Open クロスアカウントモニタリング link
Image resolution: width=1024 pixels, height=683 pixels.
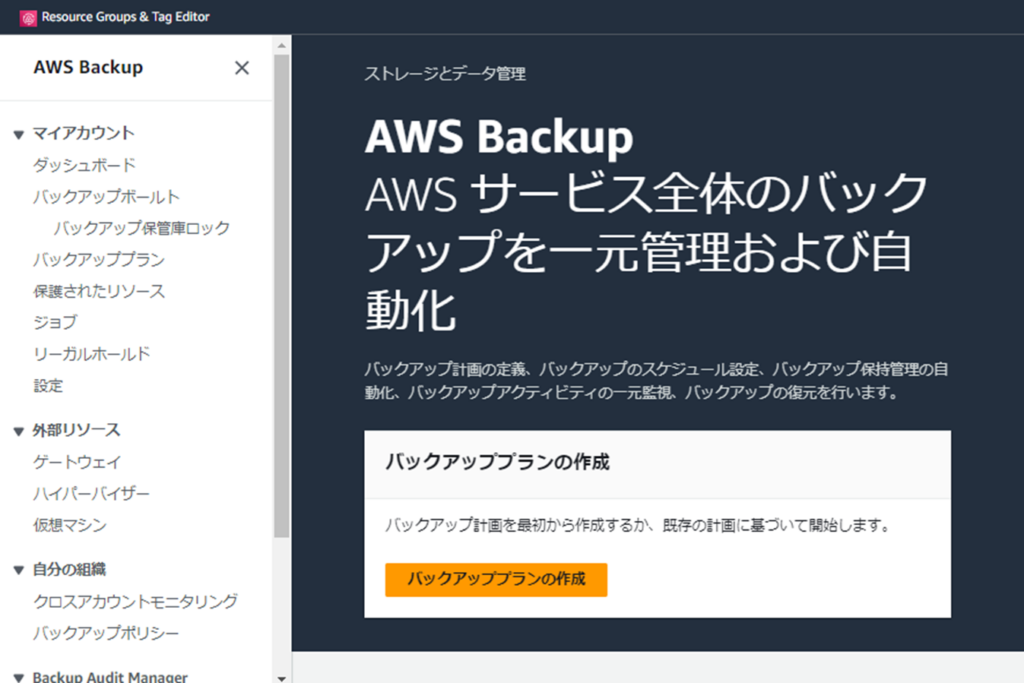pos(135,601)
